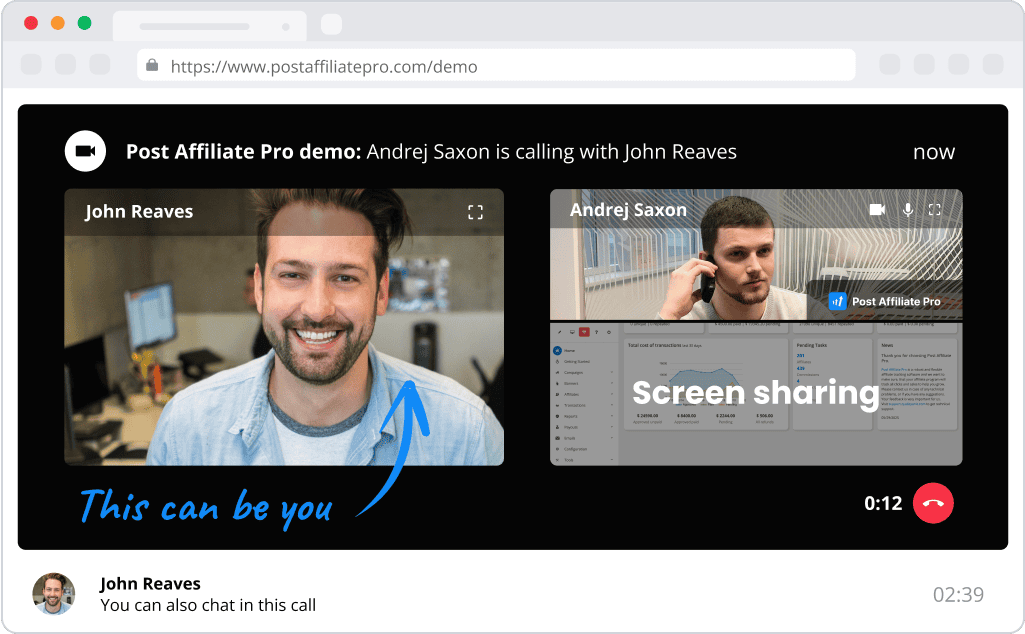
Task: Click the Post Affiliate Pro demo title
Action: pyautogui.click(x=243, y=152)
